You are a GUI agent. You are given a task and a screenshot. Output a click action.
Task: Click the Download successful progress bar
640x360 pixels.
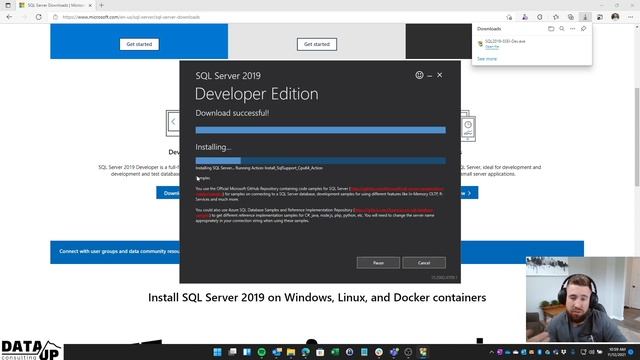tap(320, 130)
